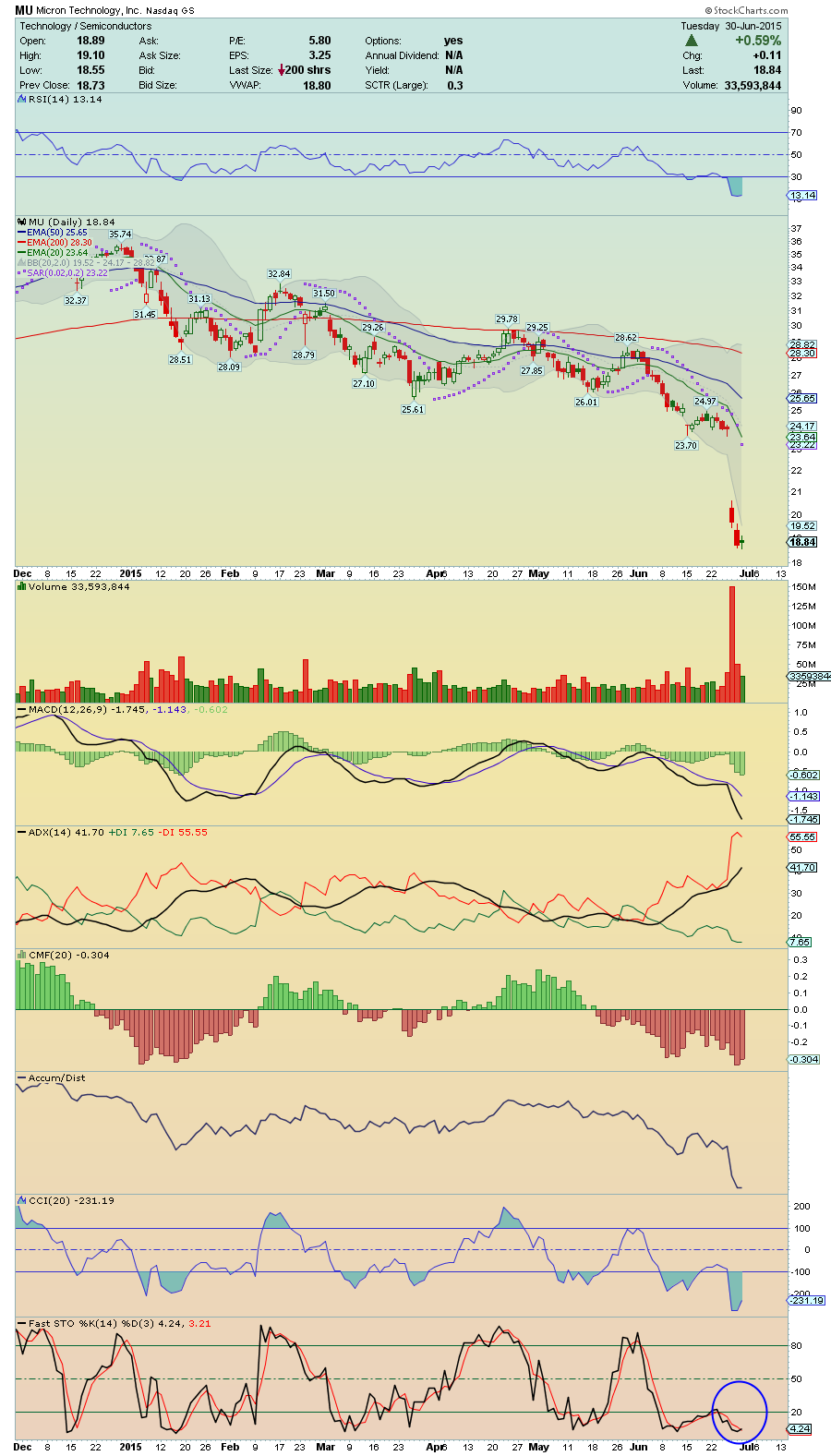Screen dimensions: 831x1456
Task: Click the RSI 13.14 value tag on right axis
Action: (x=802, y=196)
